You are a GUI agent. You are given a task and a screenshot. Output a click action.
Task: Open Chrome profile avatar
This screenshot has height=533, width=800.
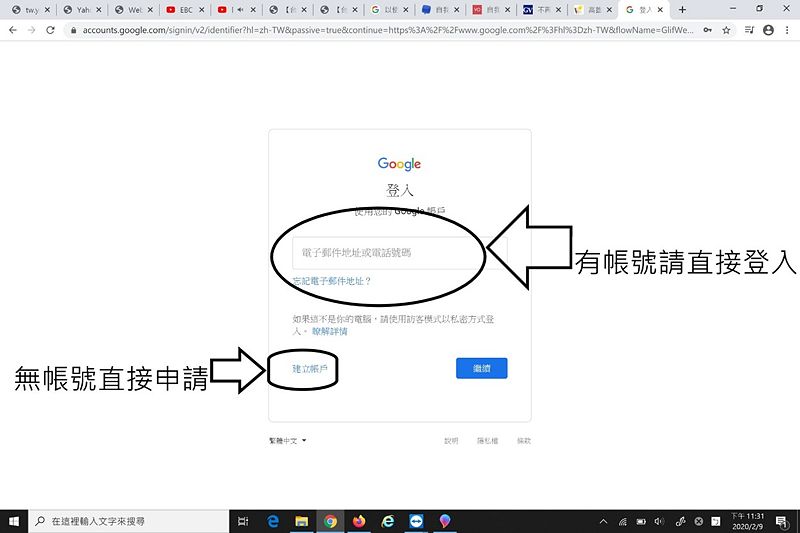(x=768, y=30)
